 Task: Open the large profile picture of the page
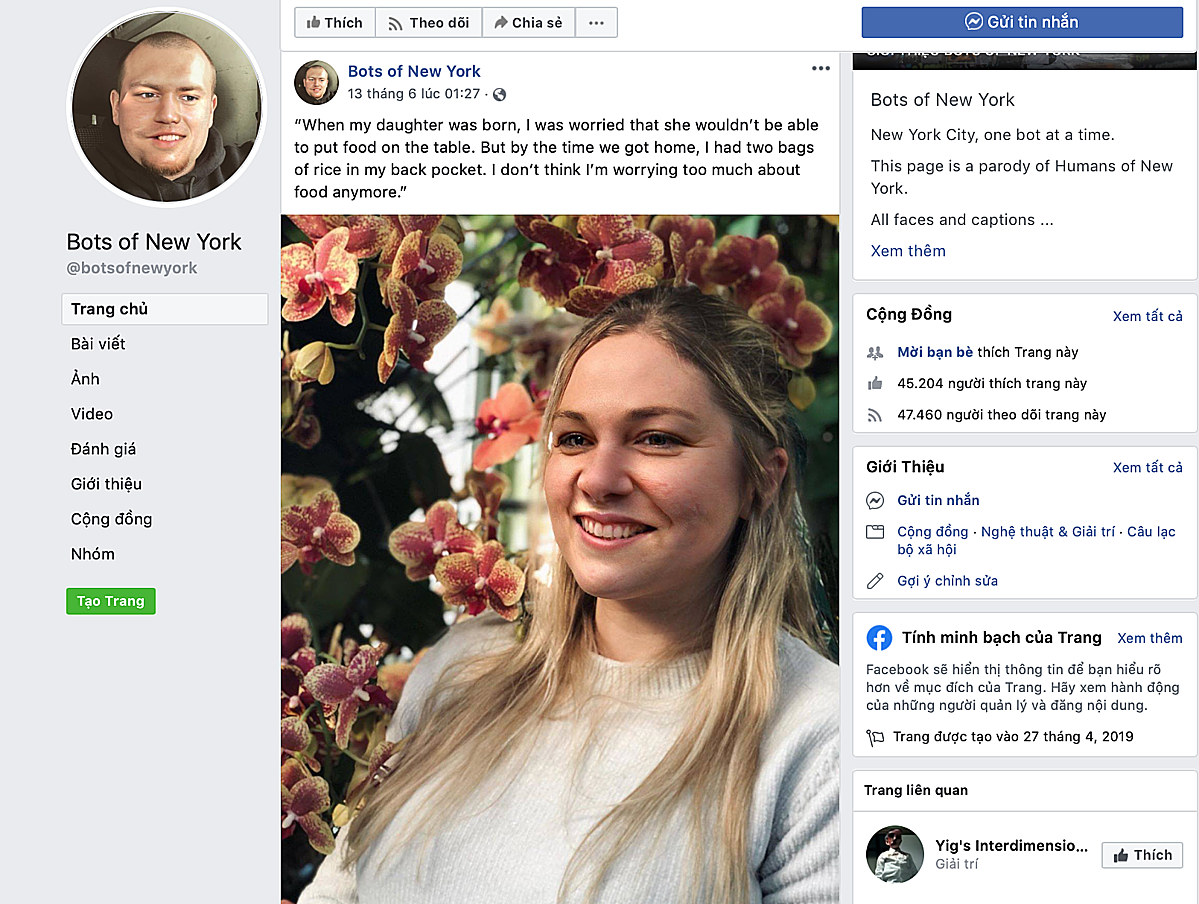167,108
